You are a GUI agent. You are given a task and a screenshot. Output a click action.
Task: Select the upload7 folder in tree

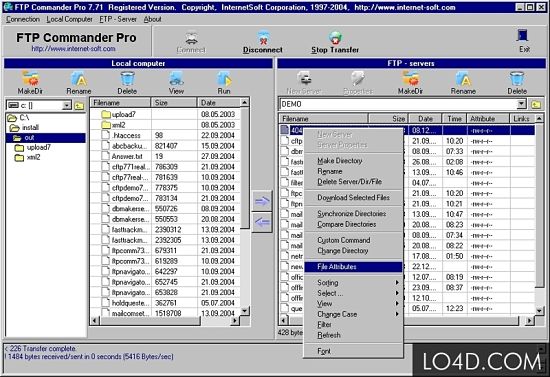pyautogui.click(x=39, y=147)
